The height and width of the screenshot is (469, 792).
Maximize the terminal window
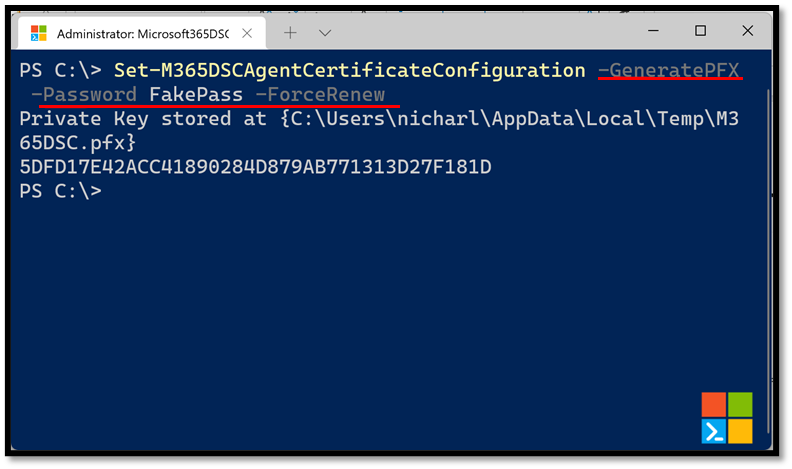tap(700, 31)
